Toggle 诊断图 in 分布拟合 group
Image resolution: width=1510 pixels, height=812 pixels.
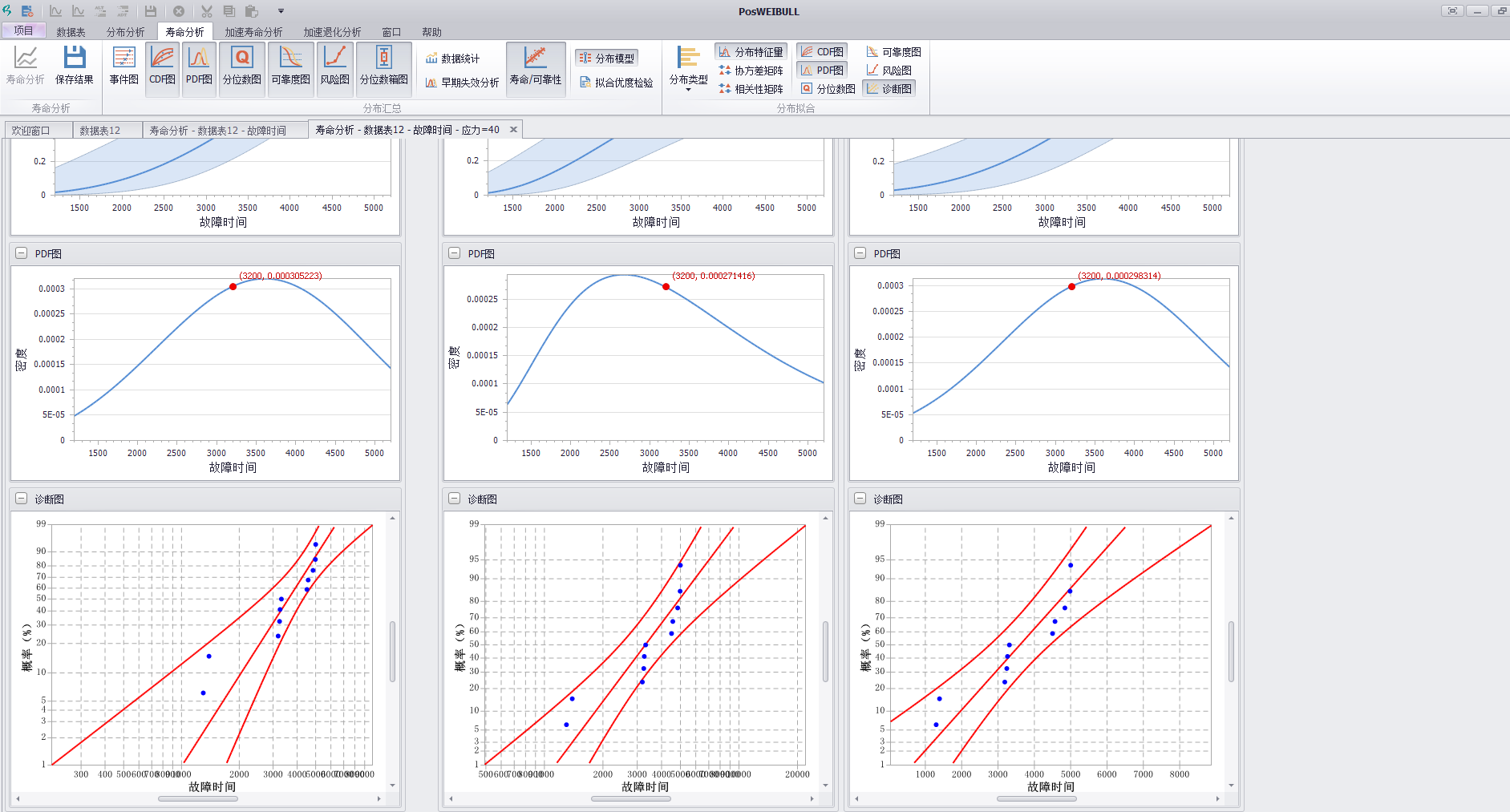pos(889,89)
